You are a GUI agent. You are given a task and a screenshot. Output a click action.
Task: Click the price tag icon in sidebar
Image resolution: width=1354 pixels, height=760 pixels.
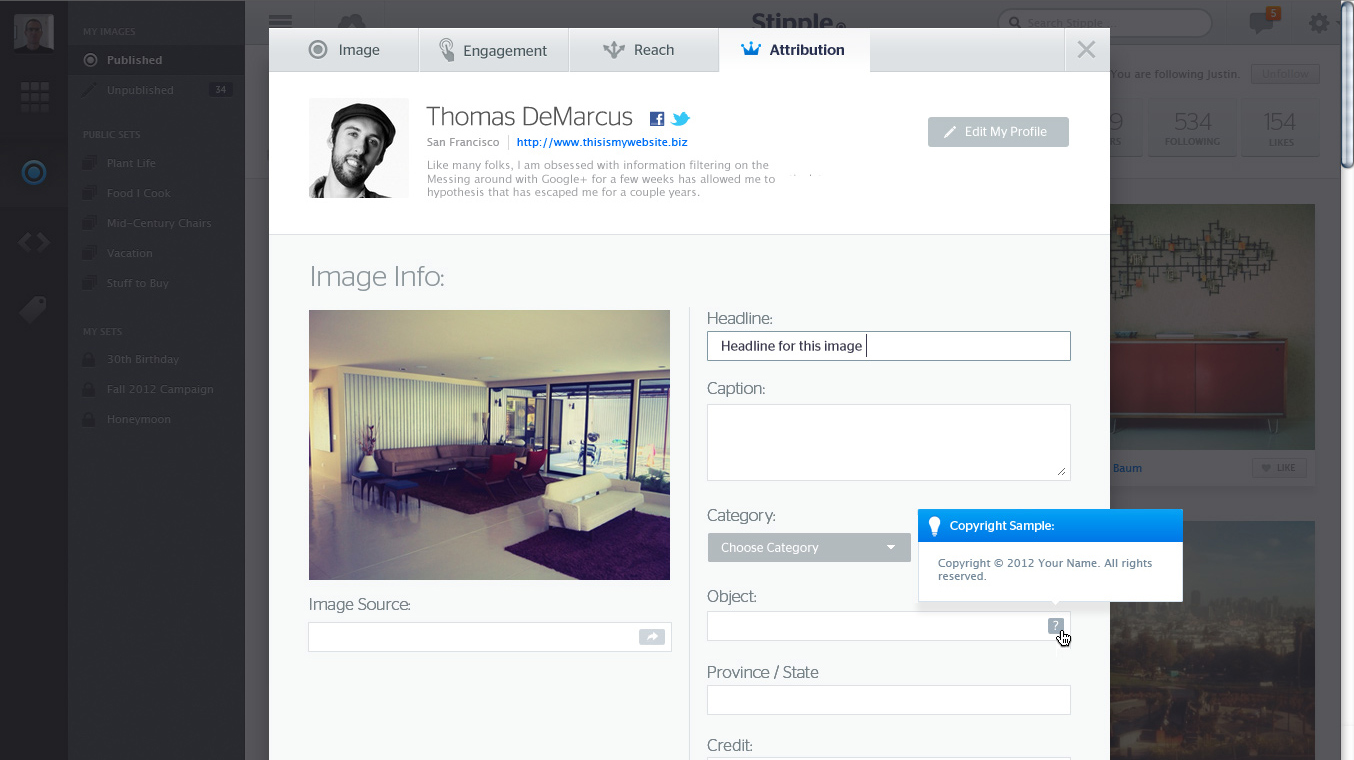34,310
